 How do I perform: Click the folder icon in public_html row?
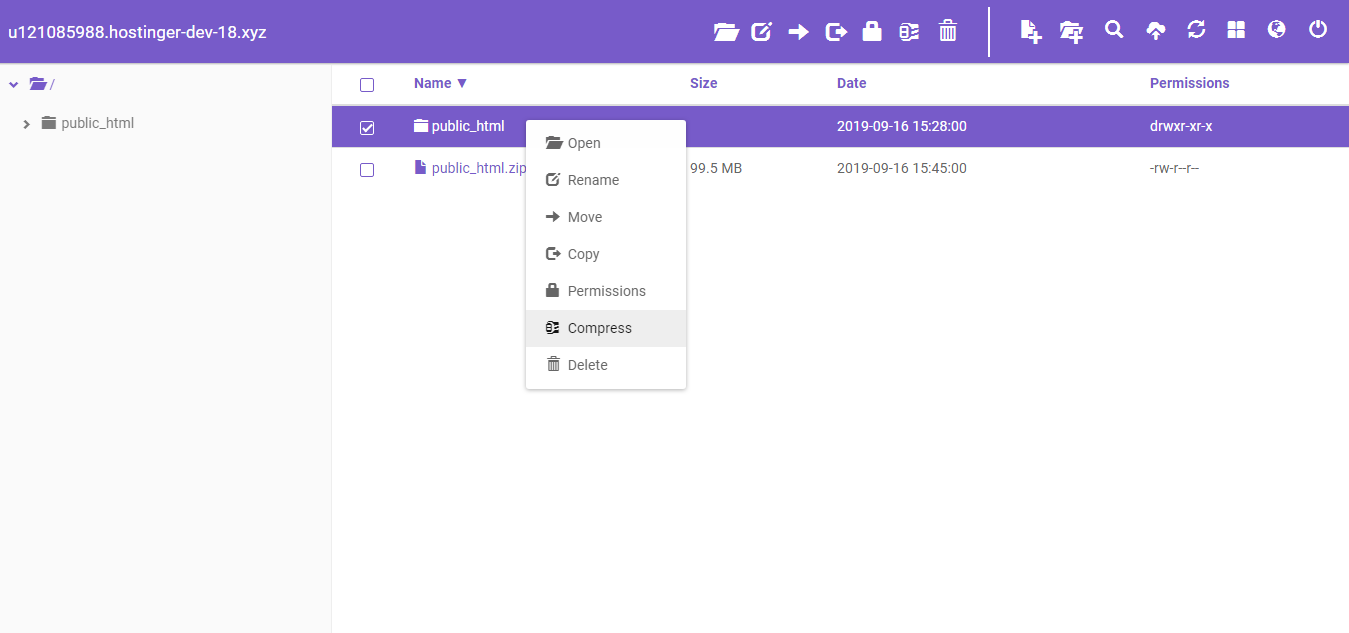tap(420, 126)
